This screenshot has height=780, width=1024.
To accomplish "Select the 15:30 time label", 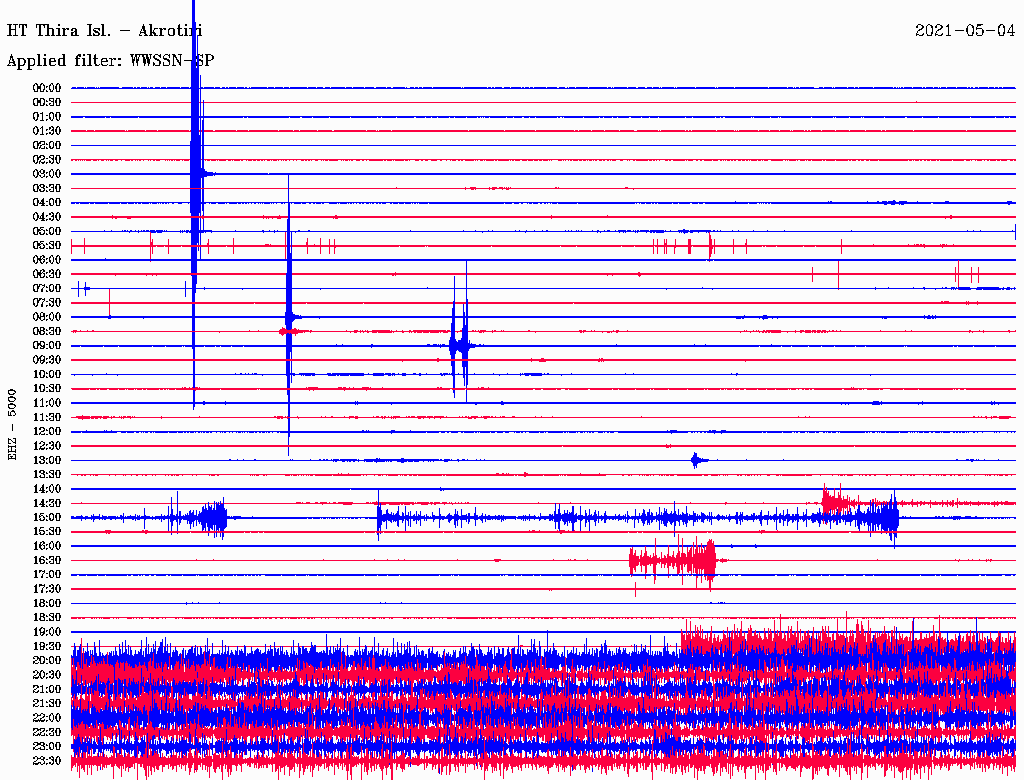I will (46, 532).
